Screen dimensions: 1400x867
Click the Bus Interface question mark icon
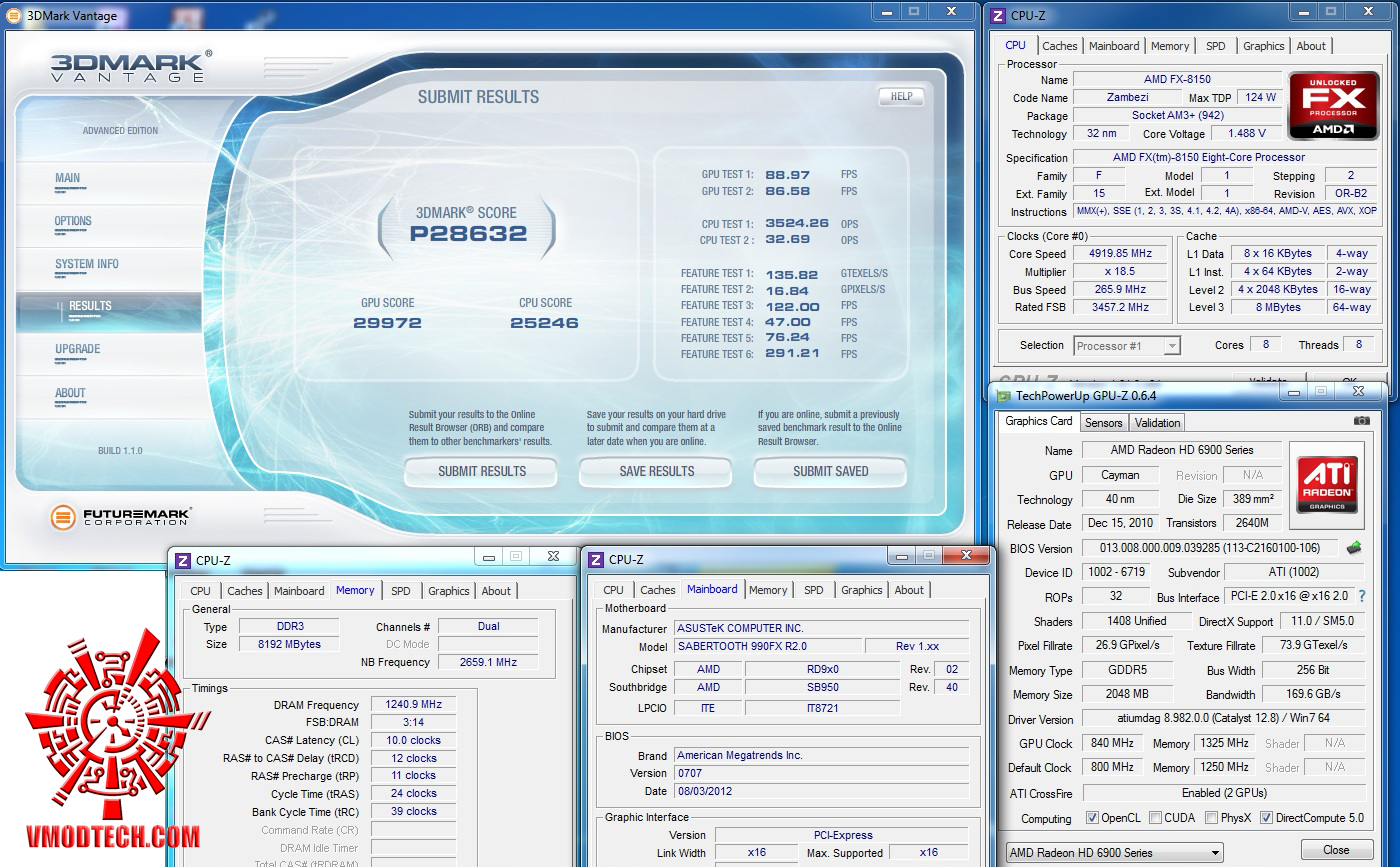[x=1362, y=596]
